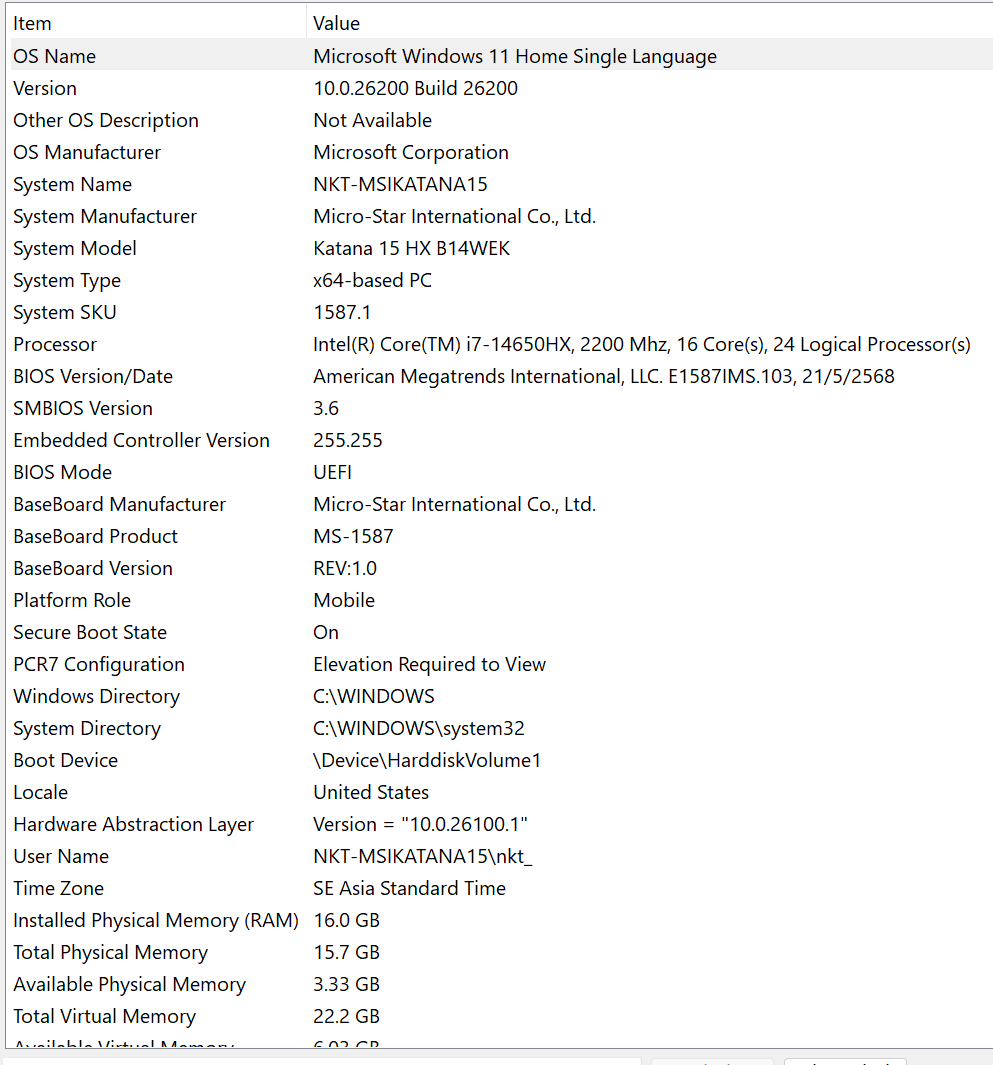Select the User Name row label
Viewport: 993px width, 1065px height.
coord(60,856)
